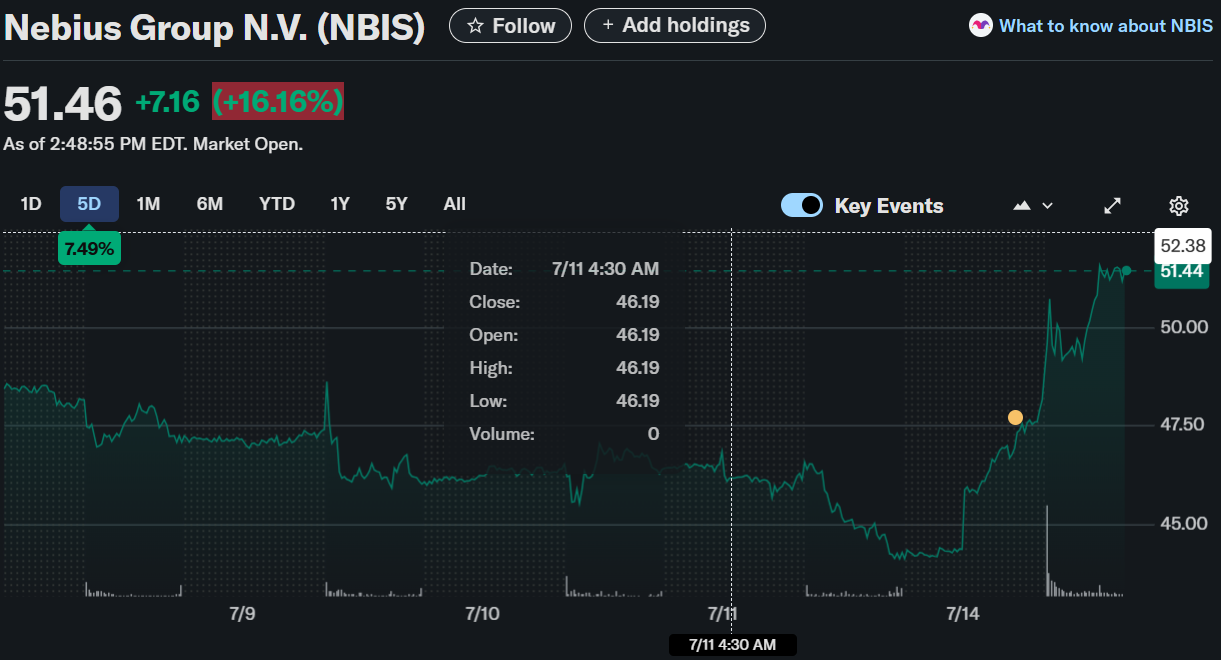Screen dimensions: 1221x660
Task: Click the tooltip Date 7/11 4:30 AM
Action: click(x=605, y=269)
